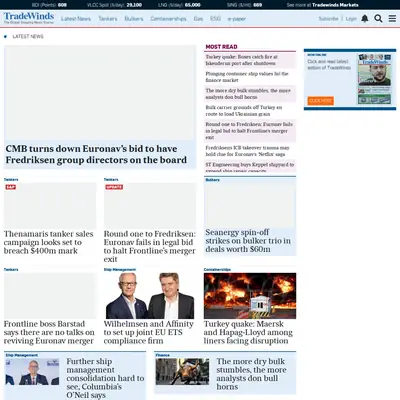Click photo of two men in suits
The width and height of the screenshot is (400, 400).
150,296
